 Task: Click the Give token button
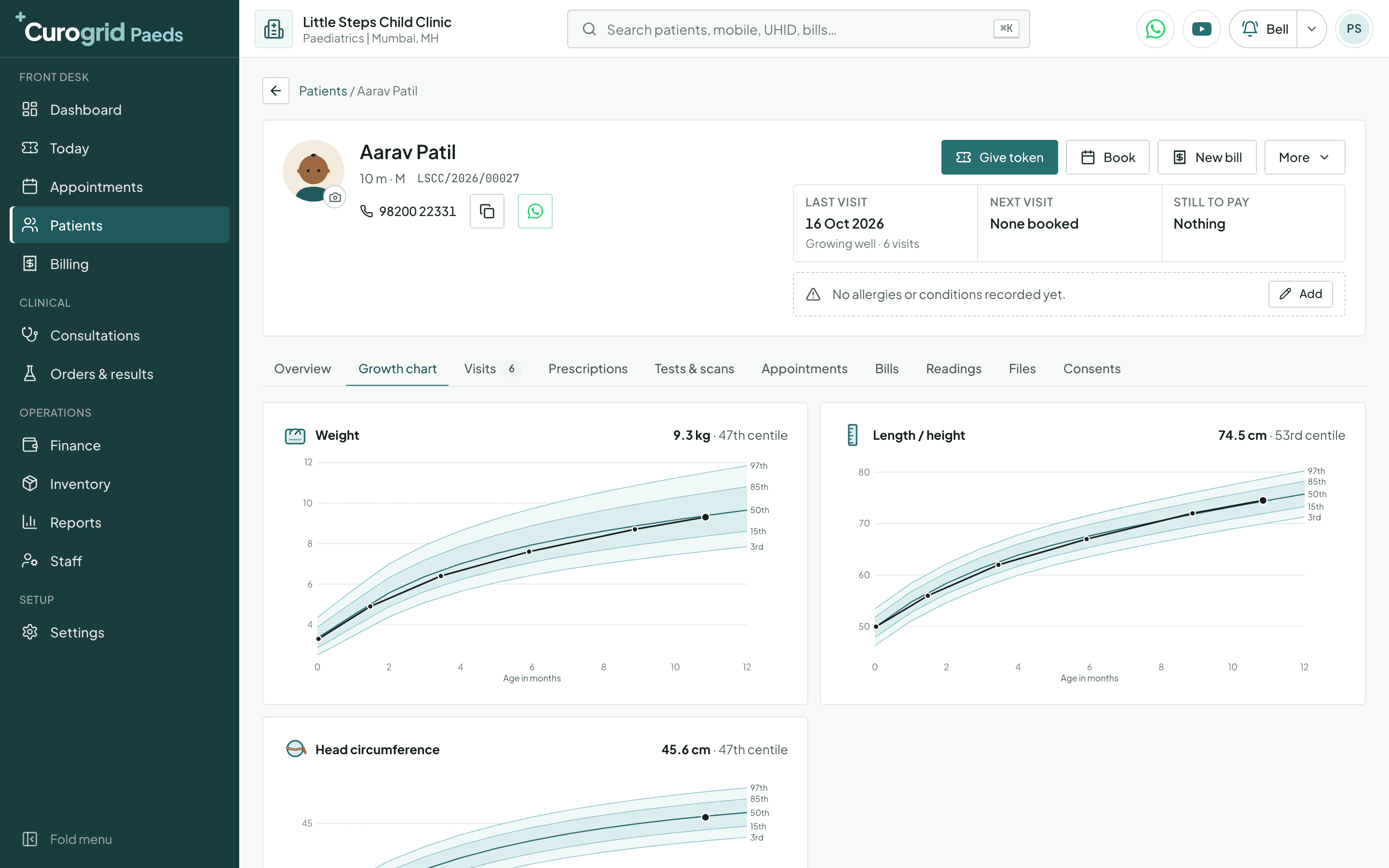pos(999,157)
